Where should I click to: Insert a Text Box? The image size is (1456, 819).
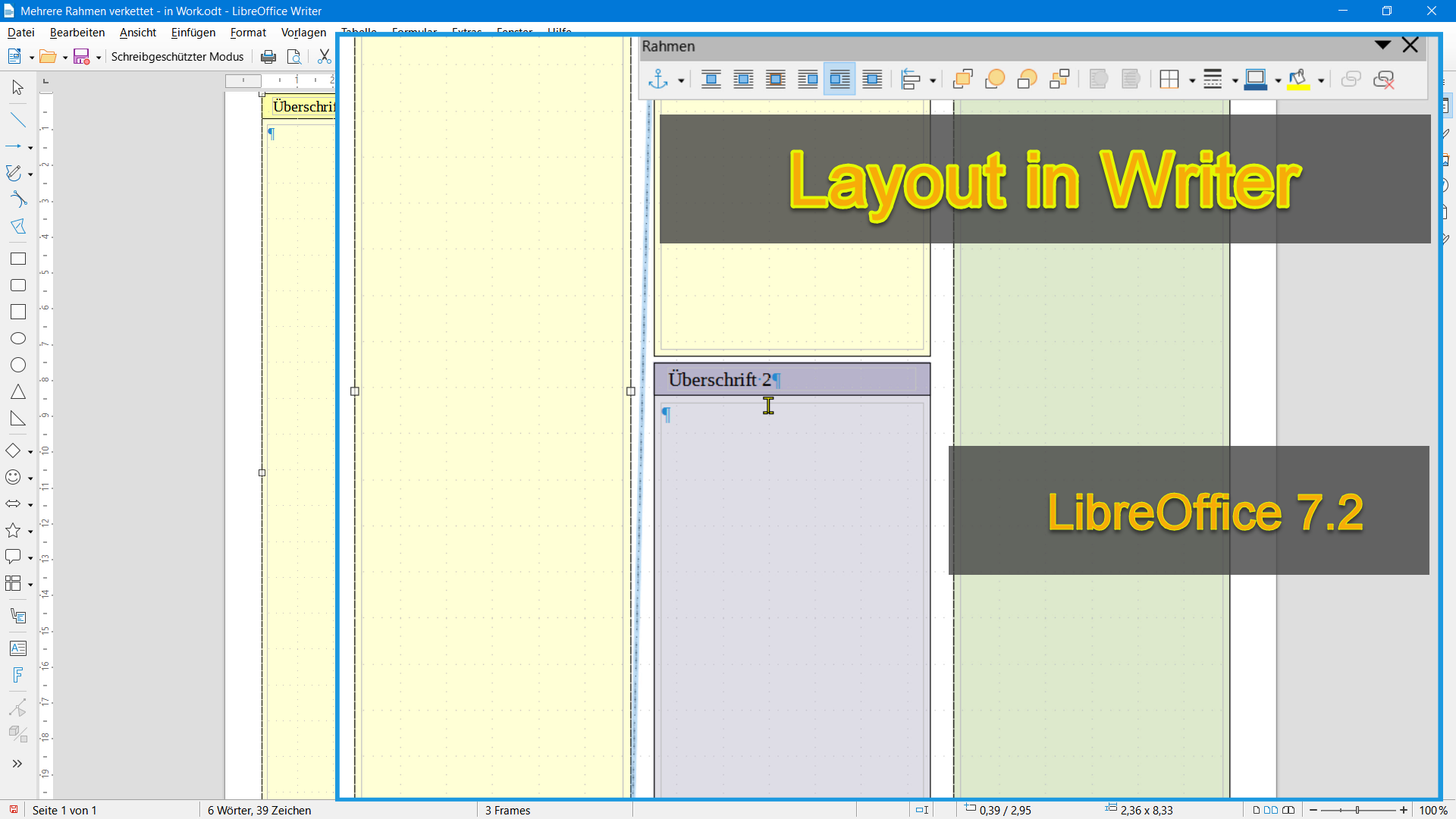(x=17, y=648)
